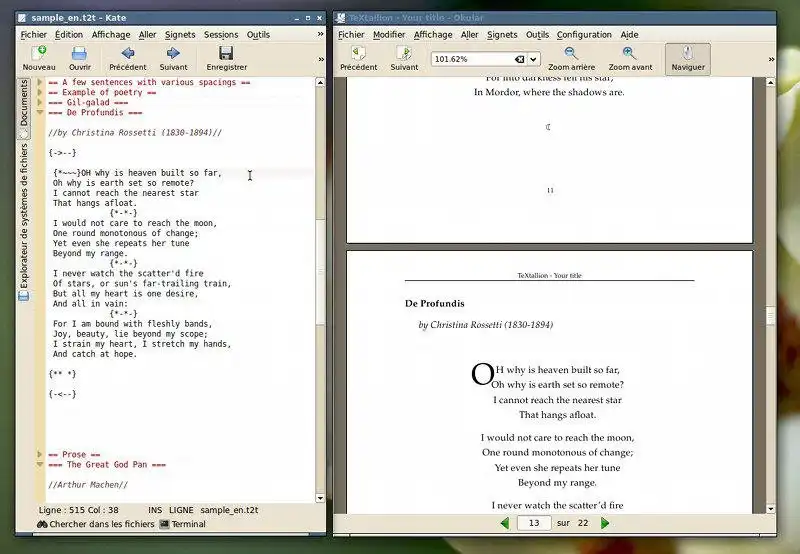Screen dimensions: 800x554
Task: Go forward with Kate's Suivant arrow
Action: coord(173,53)
